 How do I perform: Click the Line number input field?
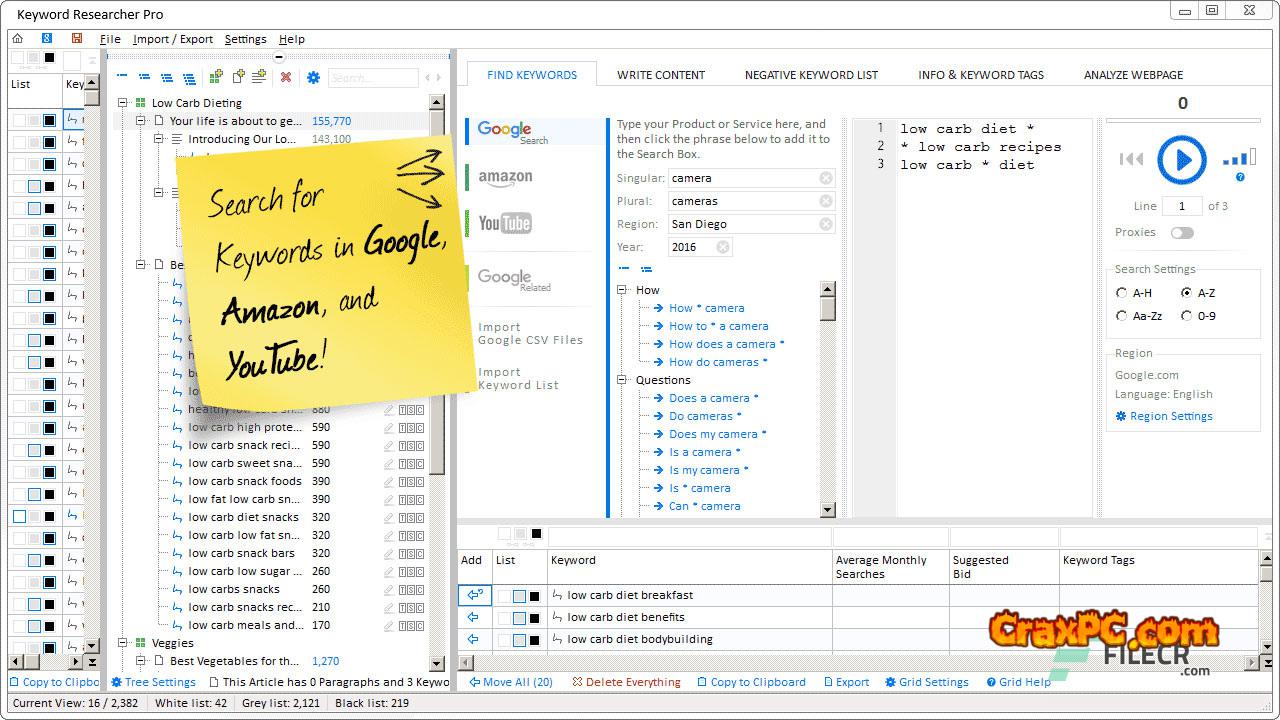pos(1183,206)
